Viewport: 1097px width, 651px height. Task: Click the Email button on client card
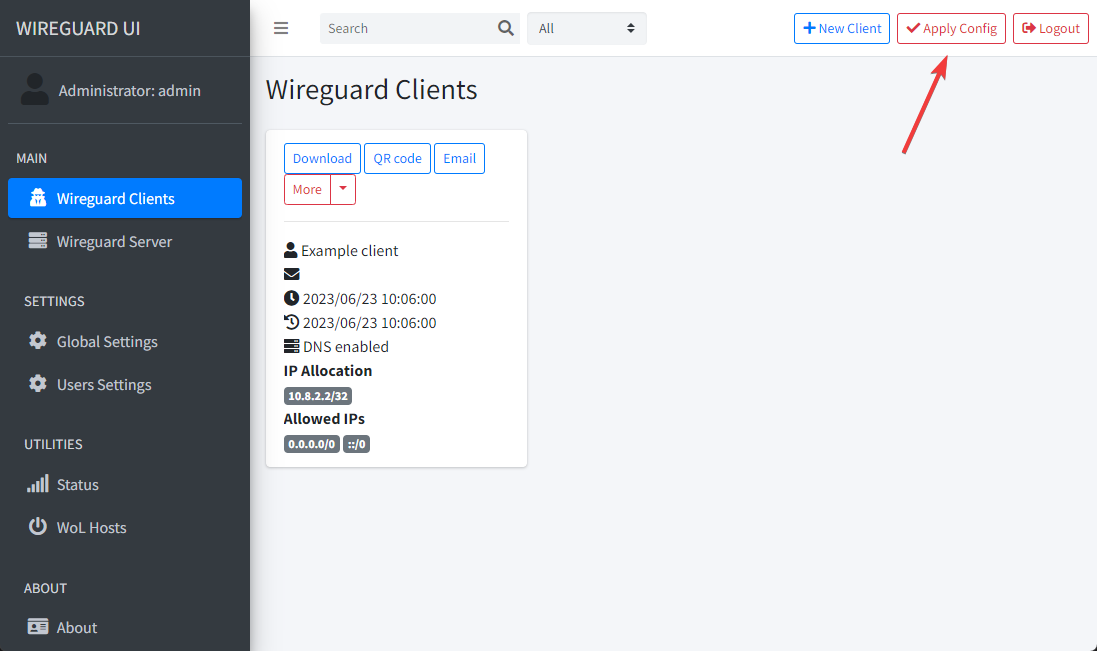[x=460, y=158]
